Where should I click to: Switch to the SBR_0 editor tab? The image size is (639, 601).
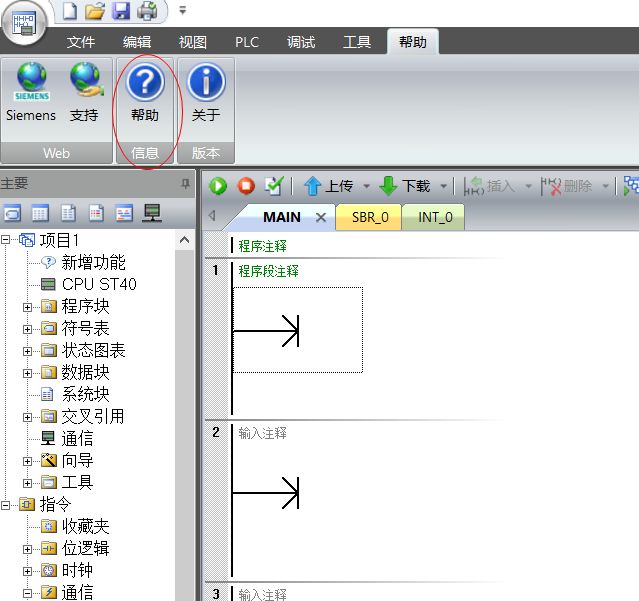[369, 217]
